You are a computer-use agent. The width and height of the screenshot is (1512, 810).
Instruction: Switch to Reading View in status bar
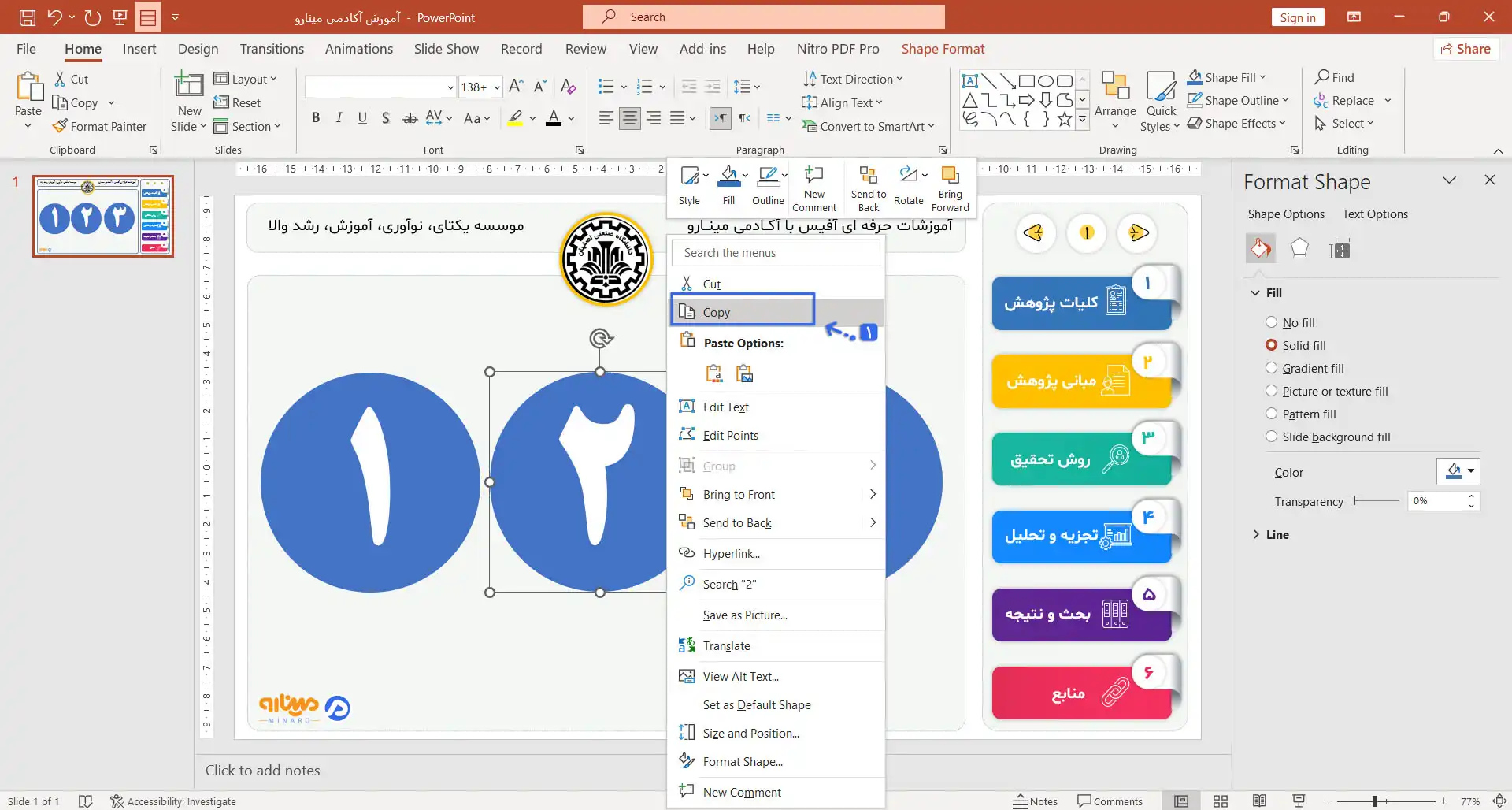pyautogui.click(x=1260, y=801)
